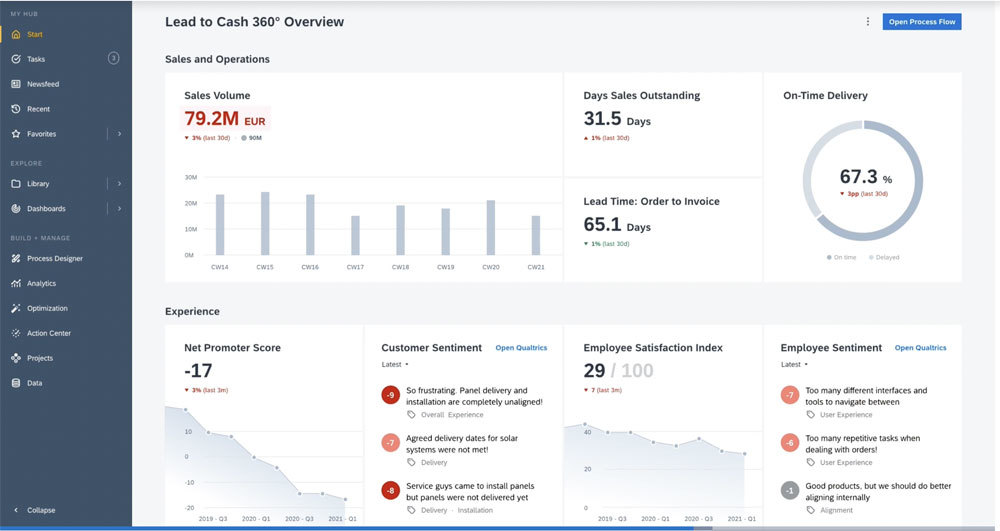This screenshot has height=531, width=1000.
Task: Open Latest dropdown under Employee Sentiment
Action: point(794,364)
